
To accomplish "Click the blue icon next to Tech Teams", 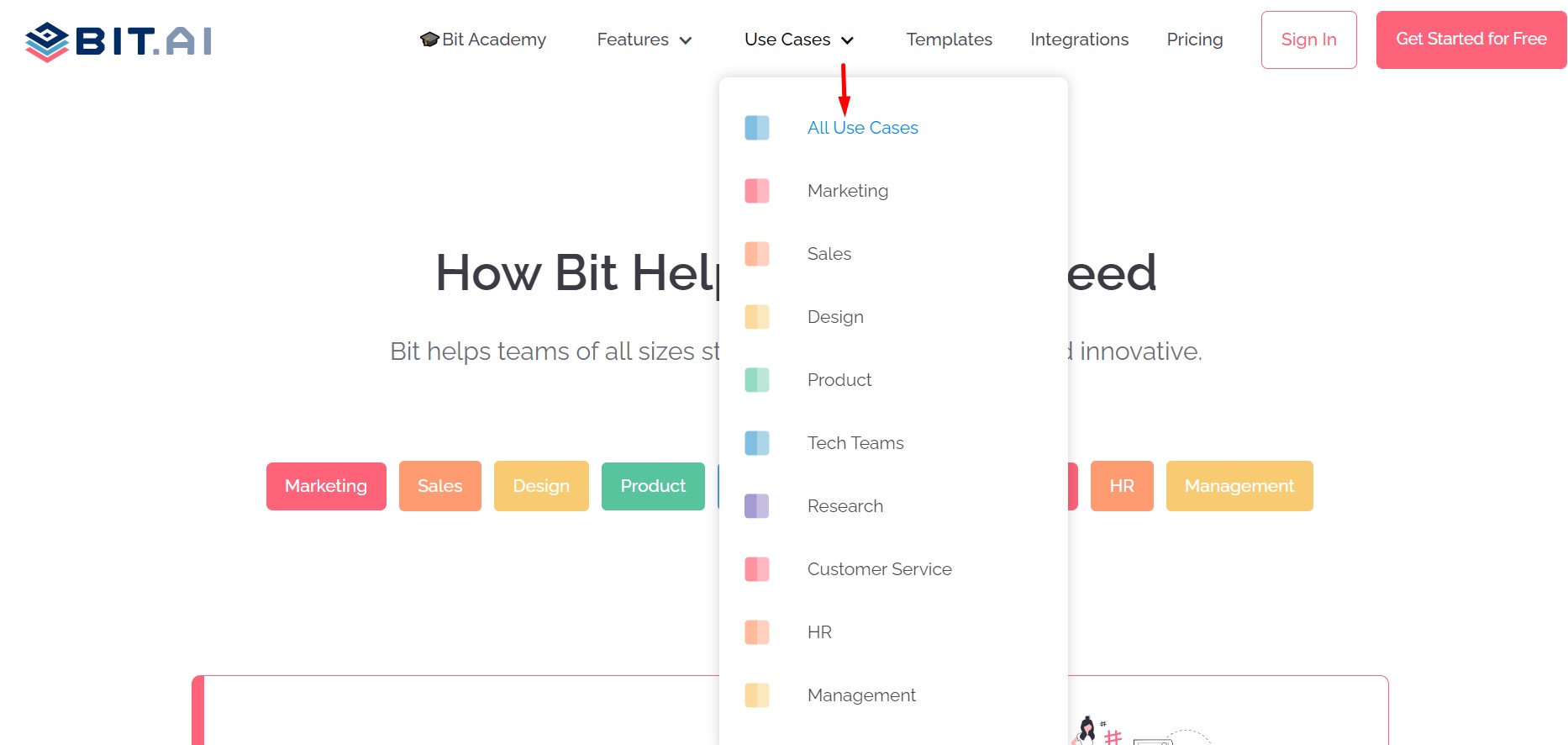I will pyautogui.click(x=757, y=443).
